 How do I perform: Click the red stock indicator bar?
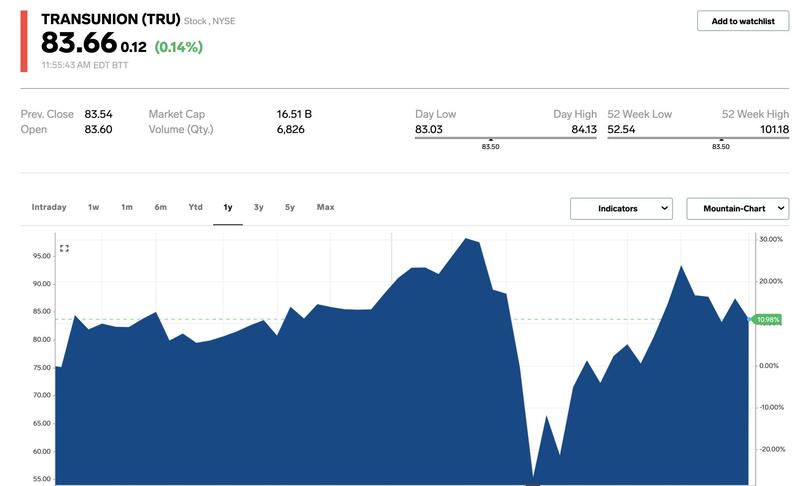coord(24,41)
